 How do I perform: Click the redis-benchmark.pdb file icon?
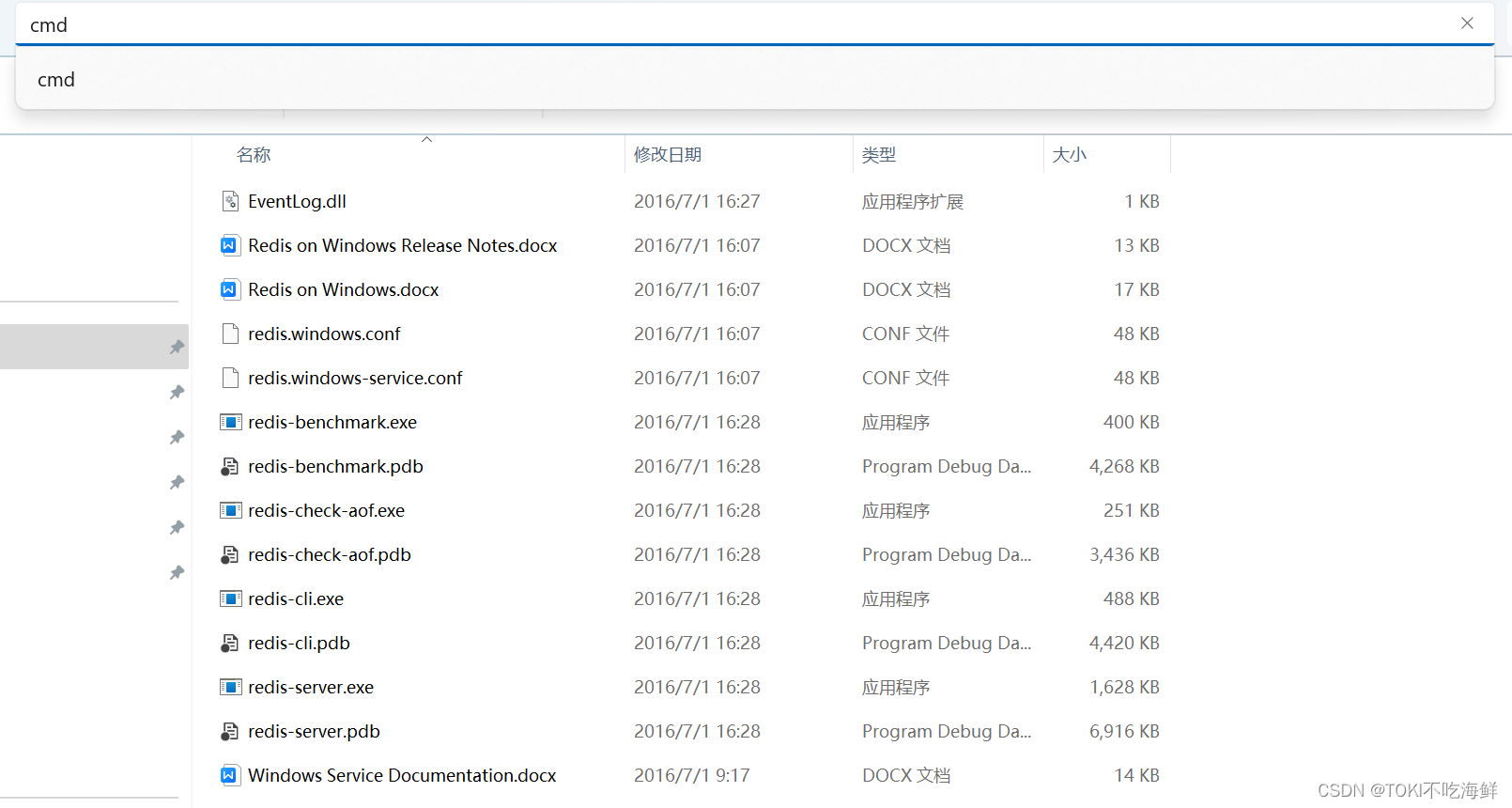[230, 466]
